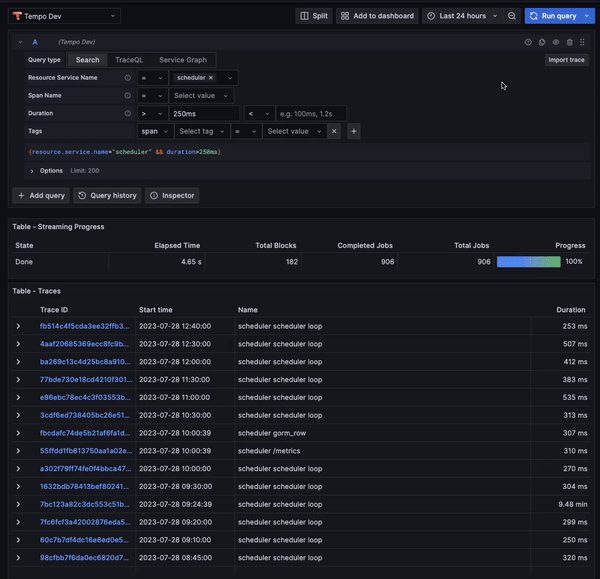Open trace link 55ffdd1fb613750aa1a02e
This screenshot has height=579, width=600.
pyautogui.click(x=86, y=451)
